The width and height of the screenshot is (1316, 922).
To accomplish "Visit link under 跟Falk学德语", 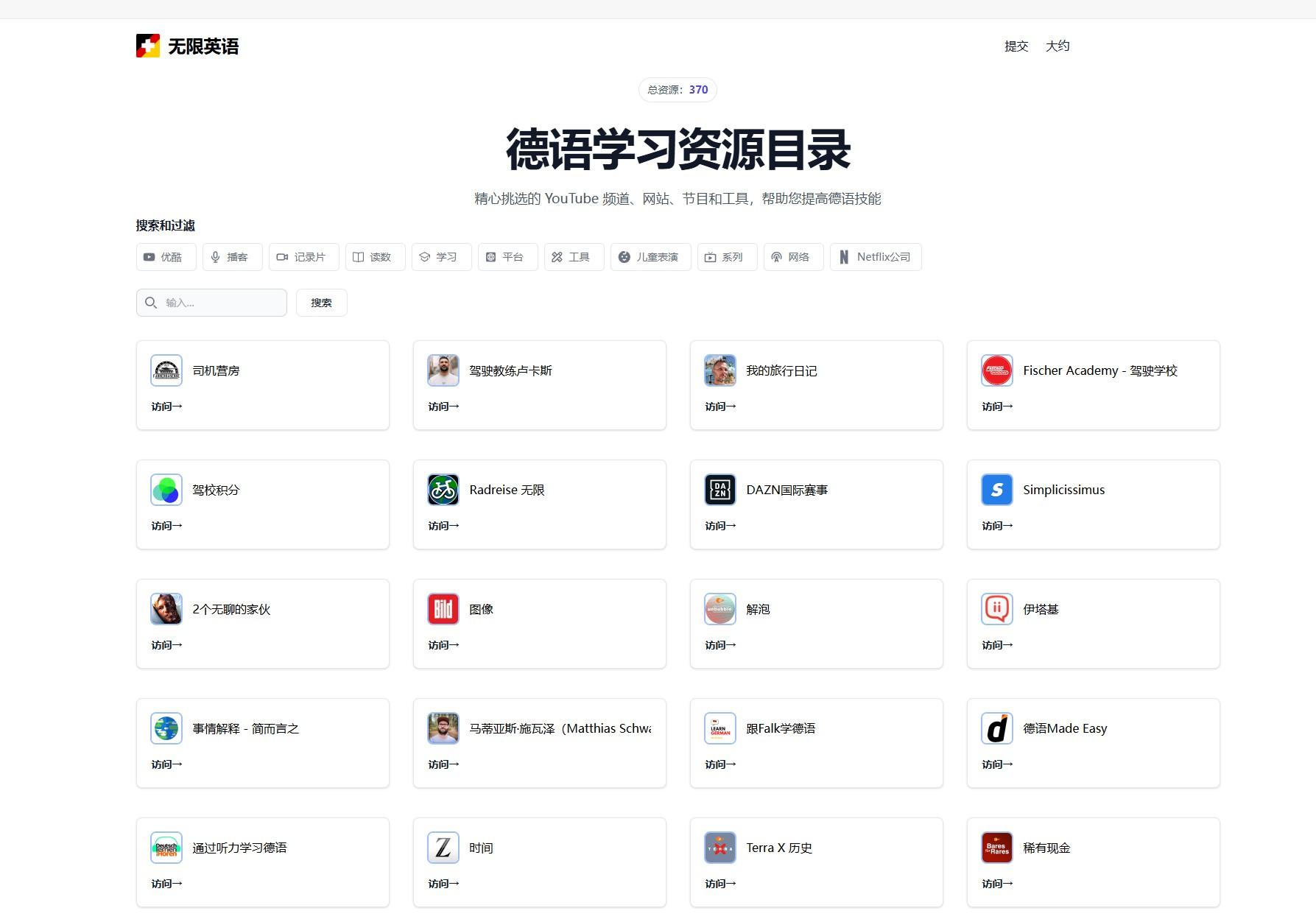I will click(x=720, y=764).
